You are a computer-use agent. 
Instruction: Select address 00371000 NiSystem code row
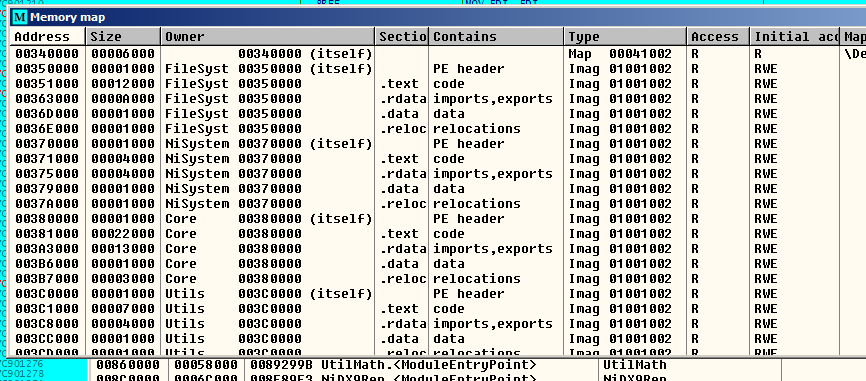[438, 158]
